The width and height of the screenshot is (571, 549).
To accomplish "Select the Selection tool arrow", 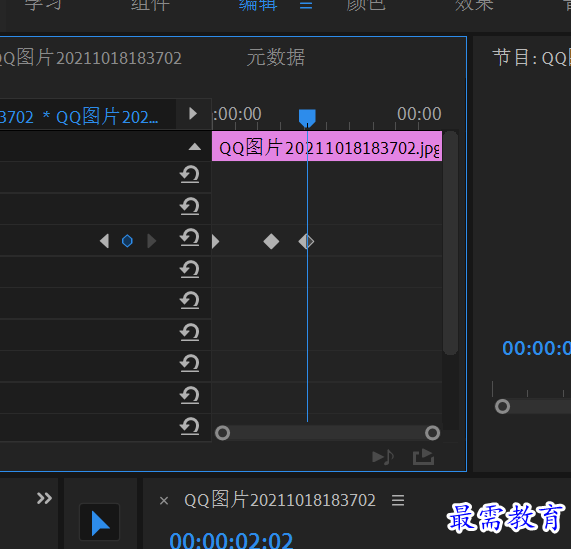I will click(x=100, y=522).
